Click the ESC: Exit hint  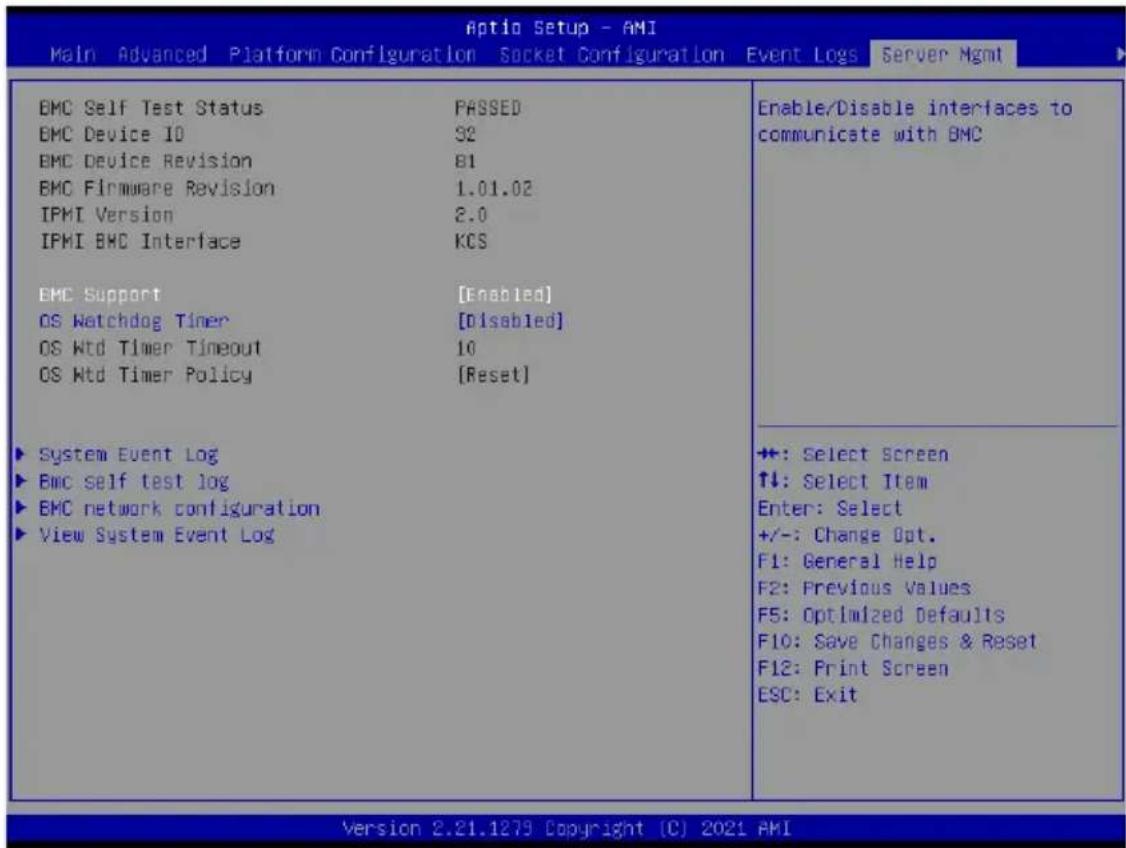point(807,696)
